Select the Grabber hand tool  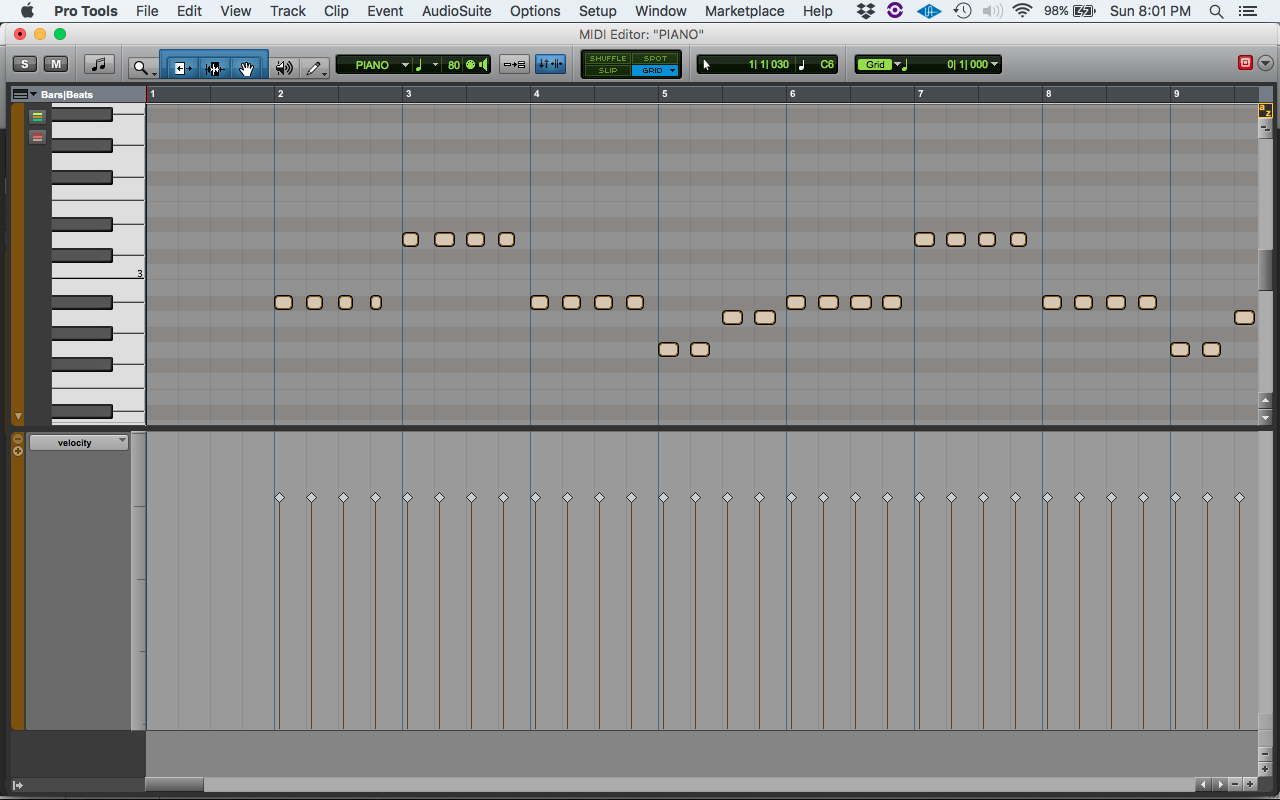coord(247,66)
